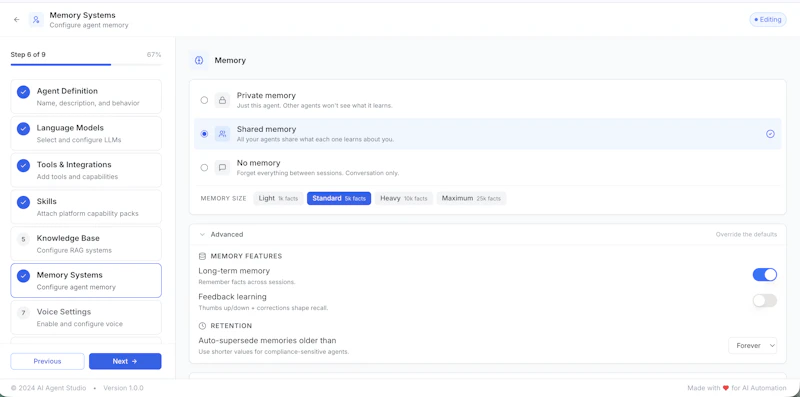800x397 pixels.
Task: Click the step 7 number badge
Action: point(23,312)
